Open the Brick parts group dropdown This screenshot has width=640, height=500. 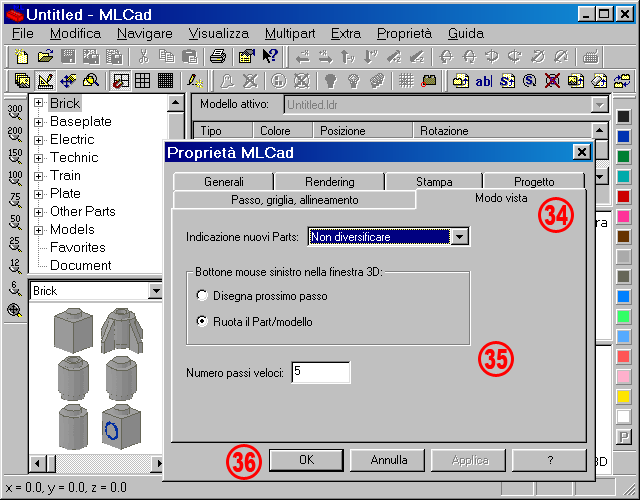[x=156, y=291]
